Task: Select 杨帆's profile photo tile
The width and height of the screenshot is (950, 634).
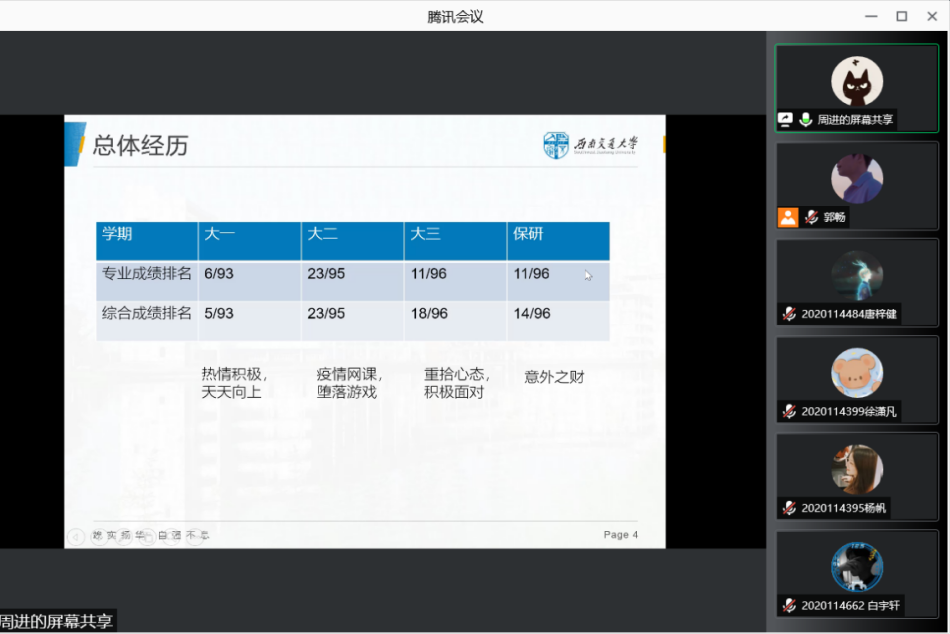Action: [857, 470]
